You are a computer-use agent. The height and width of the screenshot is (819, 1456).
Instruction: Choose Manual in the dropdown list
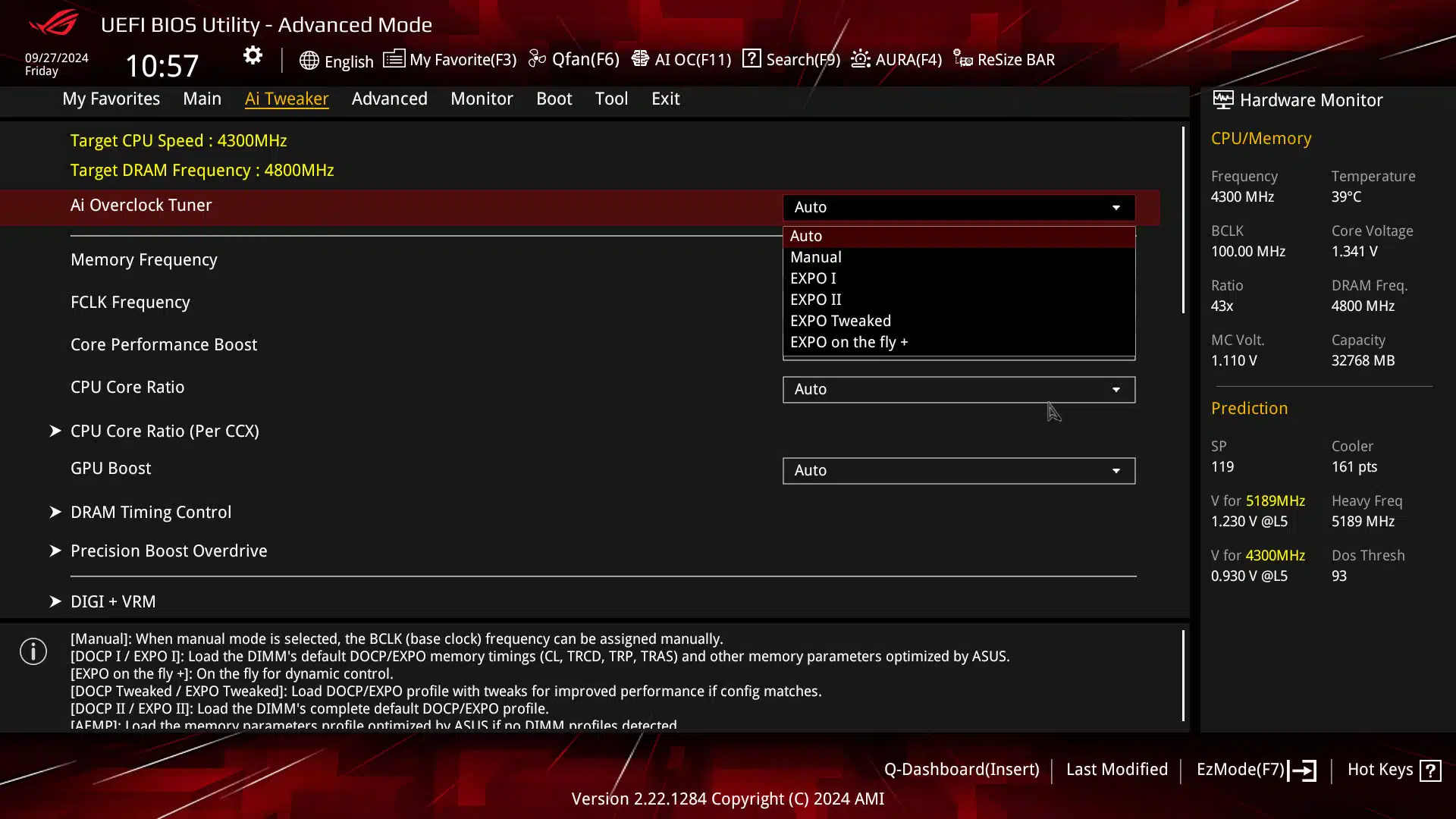(959, 258)
